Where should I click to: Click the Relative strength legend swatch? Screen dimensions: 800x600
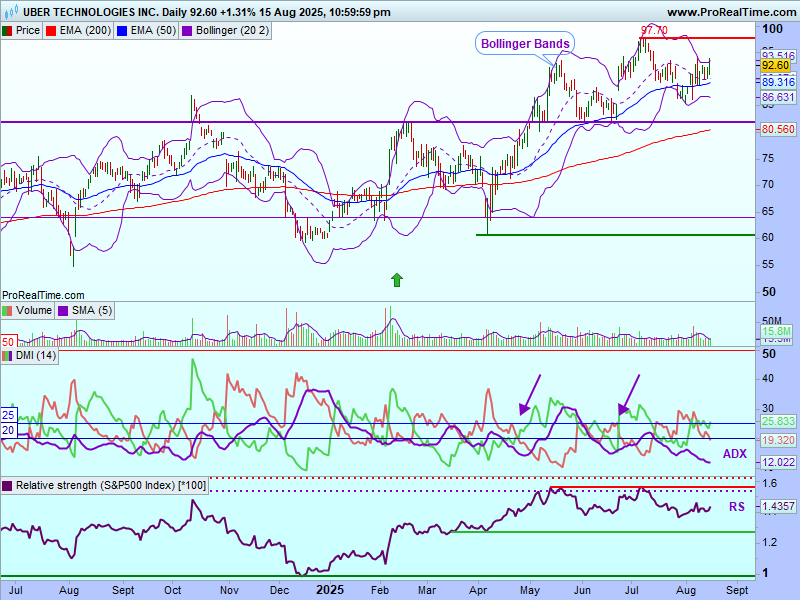7,486
